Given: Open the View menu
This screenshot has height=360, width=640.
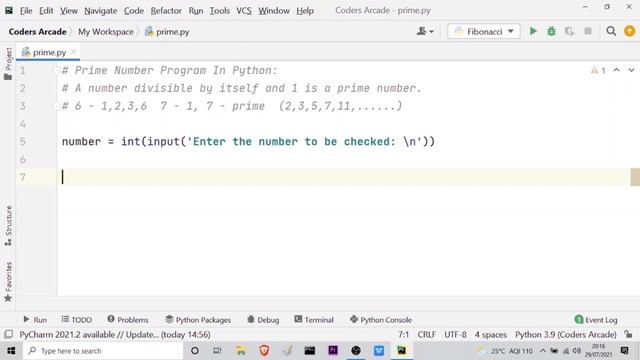Looking at the screenshot, I should [69, 11].
